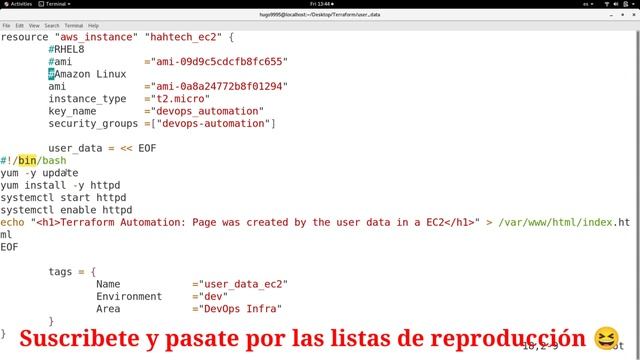Open the View menu
The image size is (640, 360).
(x=34, y=26)
